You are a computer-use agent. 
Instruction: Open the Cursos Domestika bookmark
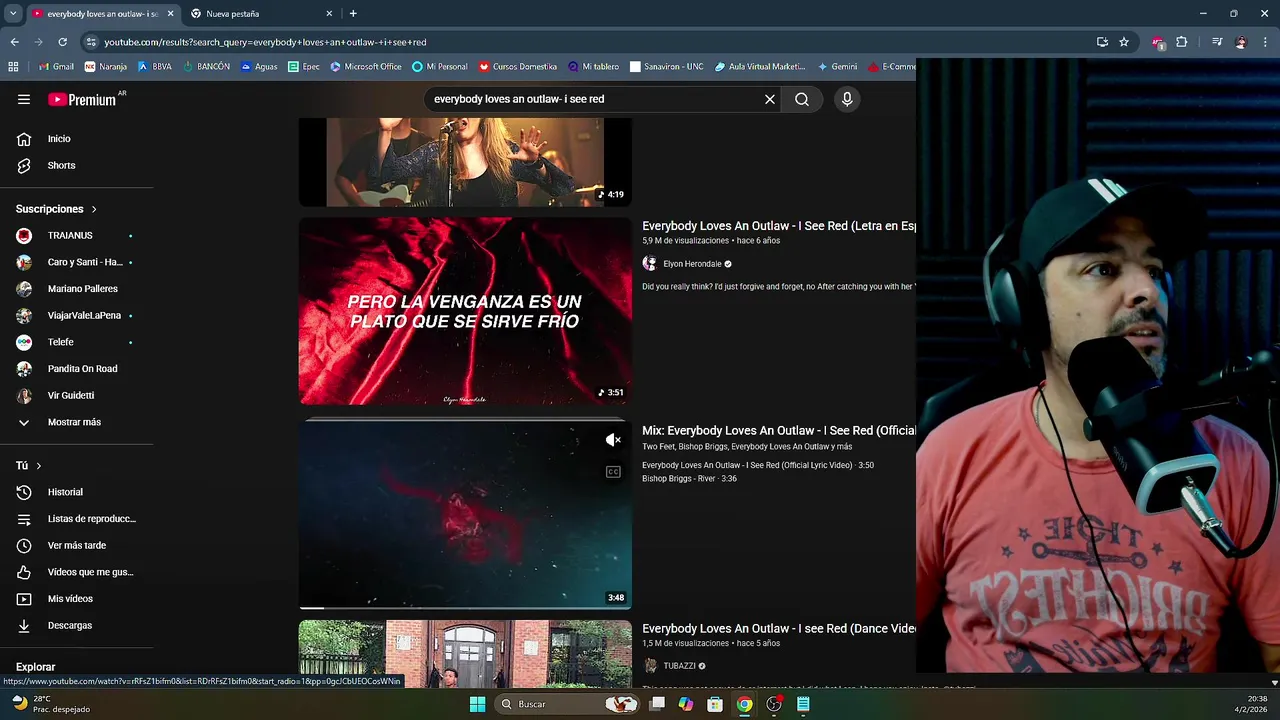517,67
